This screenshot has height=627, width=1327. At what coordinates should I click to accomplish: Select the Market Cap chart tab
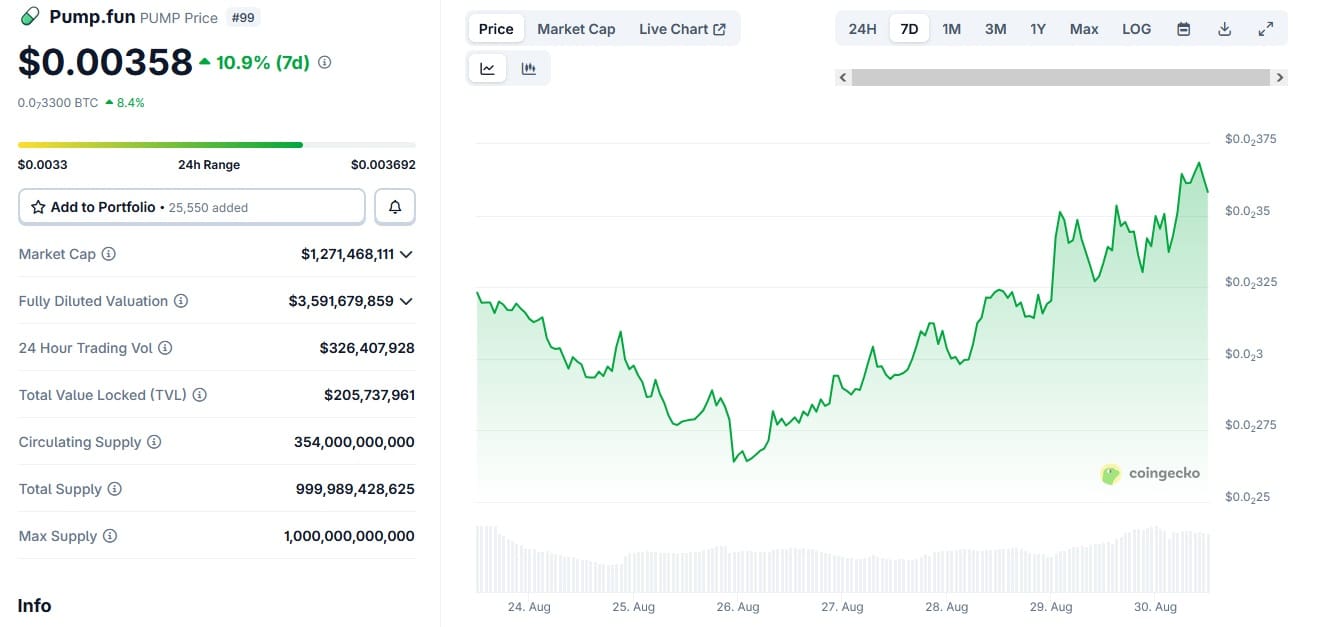tap(576, 29)
